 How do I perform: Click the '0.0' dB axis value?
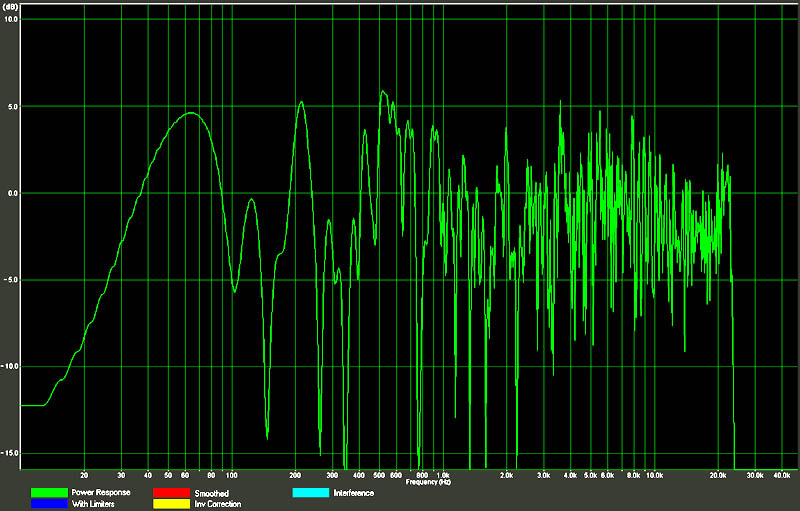(12, 193)
